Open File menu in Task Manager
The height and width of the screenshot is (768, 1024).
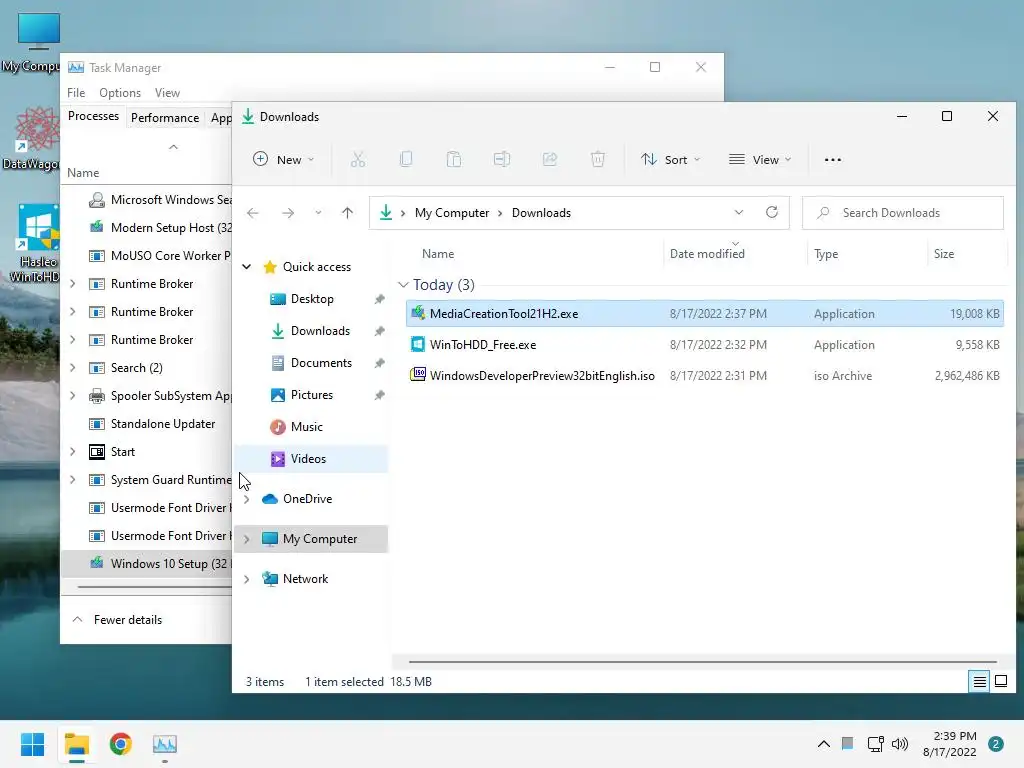tap(76, 93)
